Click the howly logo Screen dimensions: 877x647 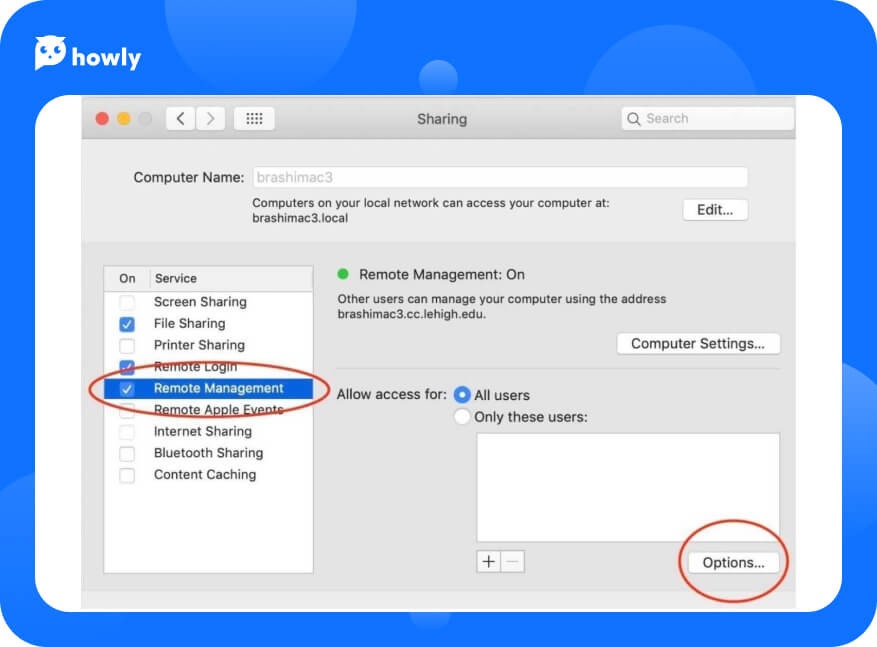[x=88, y=55]
